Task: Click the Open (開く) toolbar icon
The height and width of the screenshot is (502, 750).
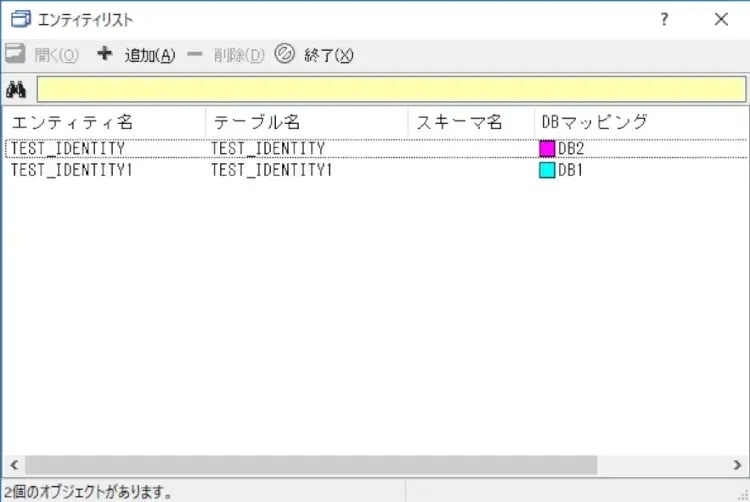Action: (15, 54)
